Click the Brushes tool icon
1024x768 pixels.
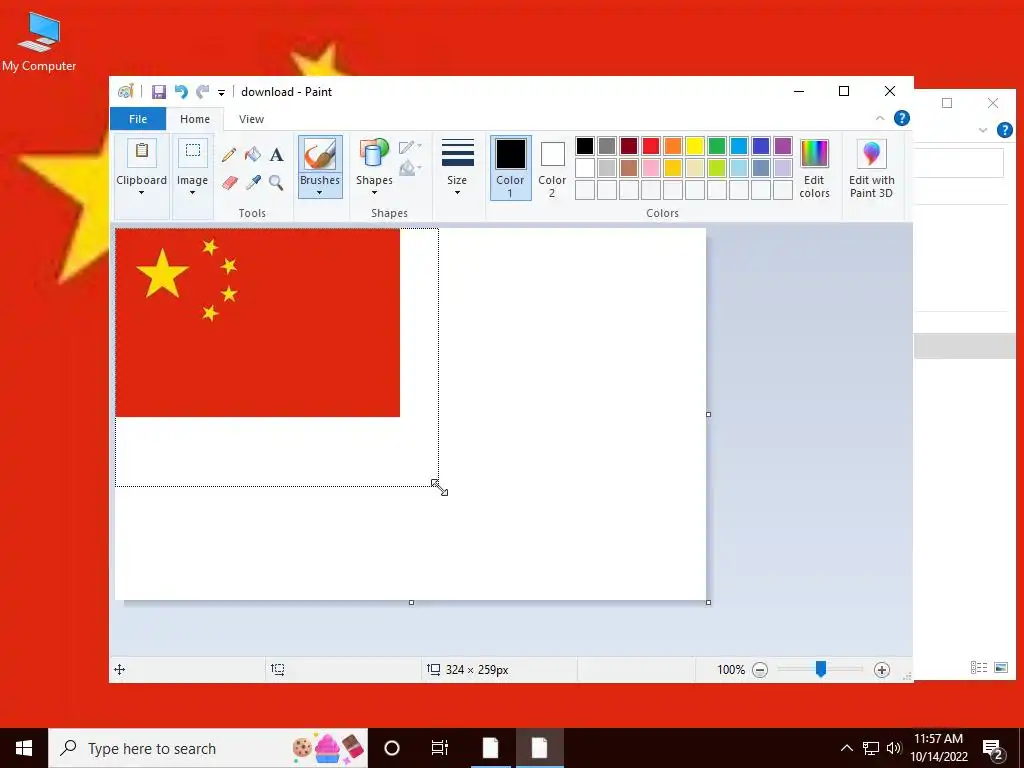[x=320, y=154]
